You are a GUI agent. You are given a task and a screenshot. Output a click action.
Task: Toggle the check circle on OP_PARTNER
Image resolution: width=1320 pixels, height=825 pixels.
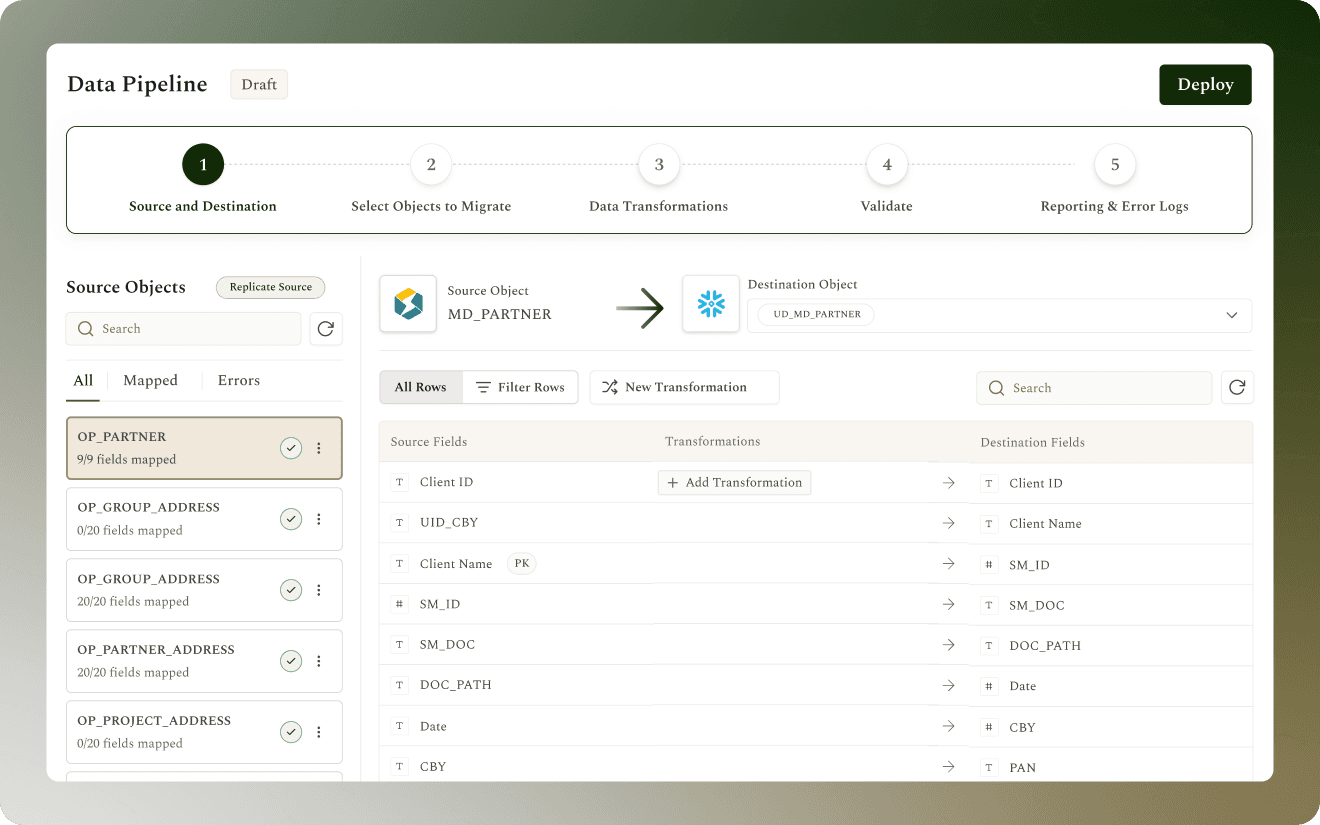(291, 448)
